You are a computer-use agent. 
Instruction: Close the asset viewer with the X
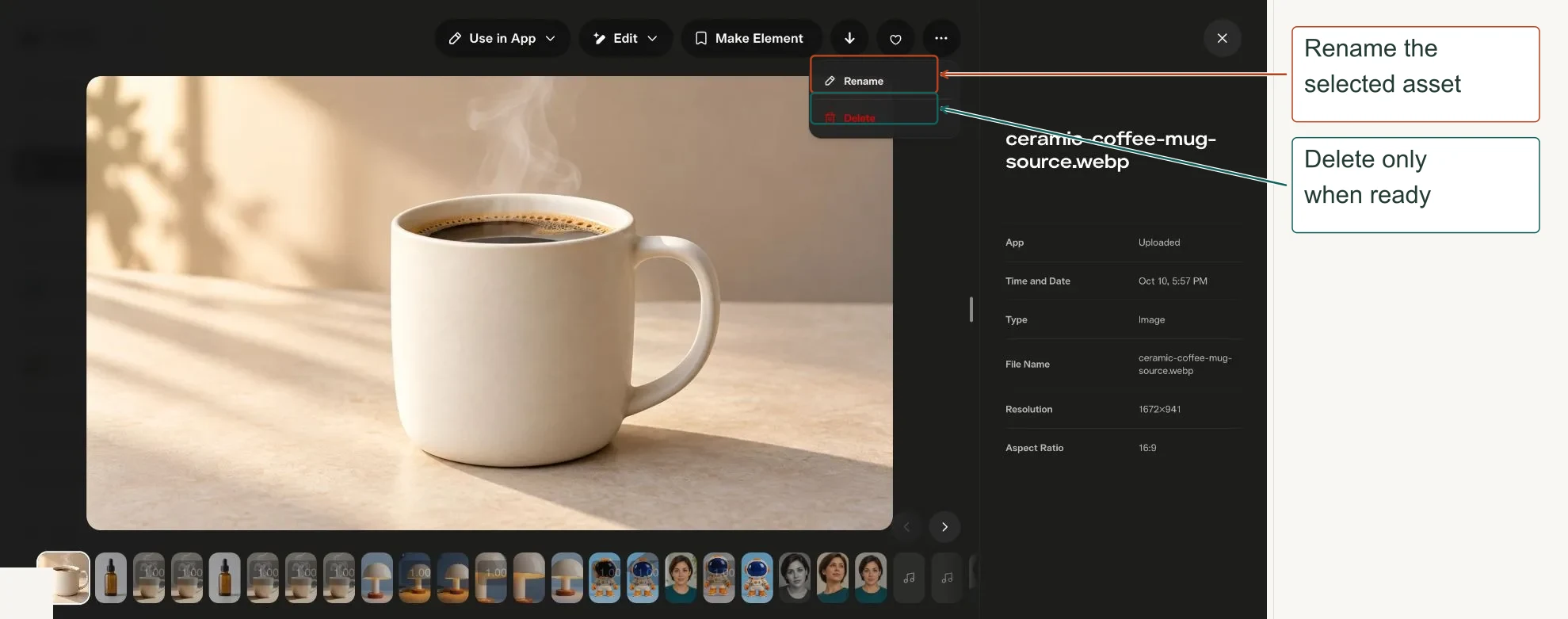point(1223,38)
